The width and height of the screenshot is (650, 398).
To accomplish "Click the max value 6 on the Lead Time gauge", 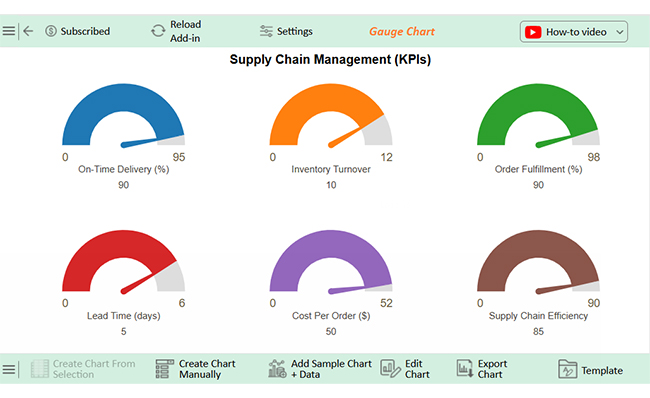I will tap(182, 303).
